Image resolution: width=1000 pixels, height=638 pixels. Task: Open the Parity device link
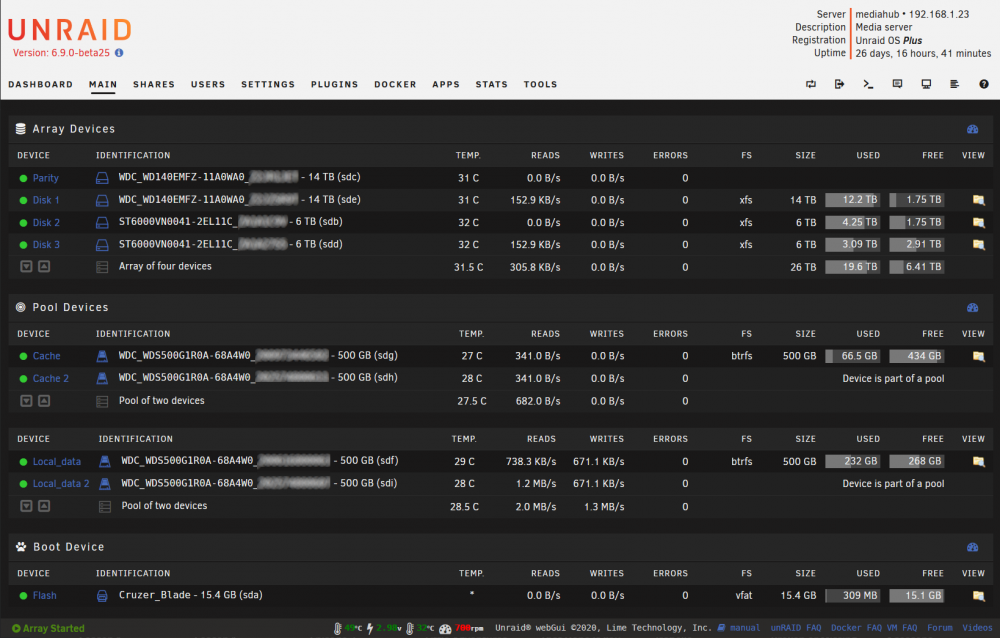point(45,178)
